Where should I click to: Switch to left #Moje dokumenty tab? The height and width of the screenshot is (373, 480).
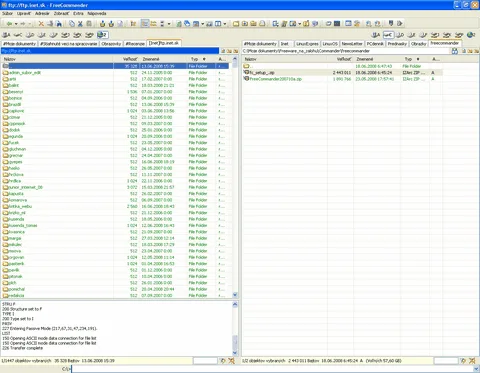point(19,44)
